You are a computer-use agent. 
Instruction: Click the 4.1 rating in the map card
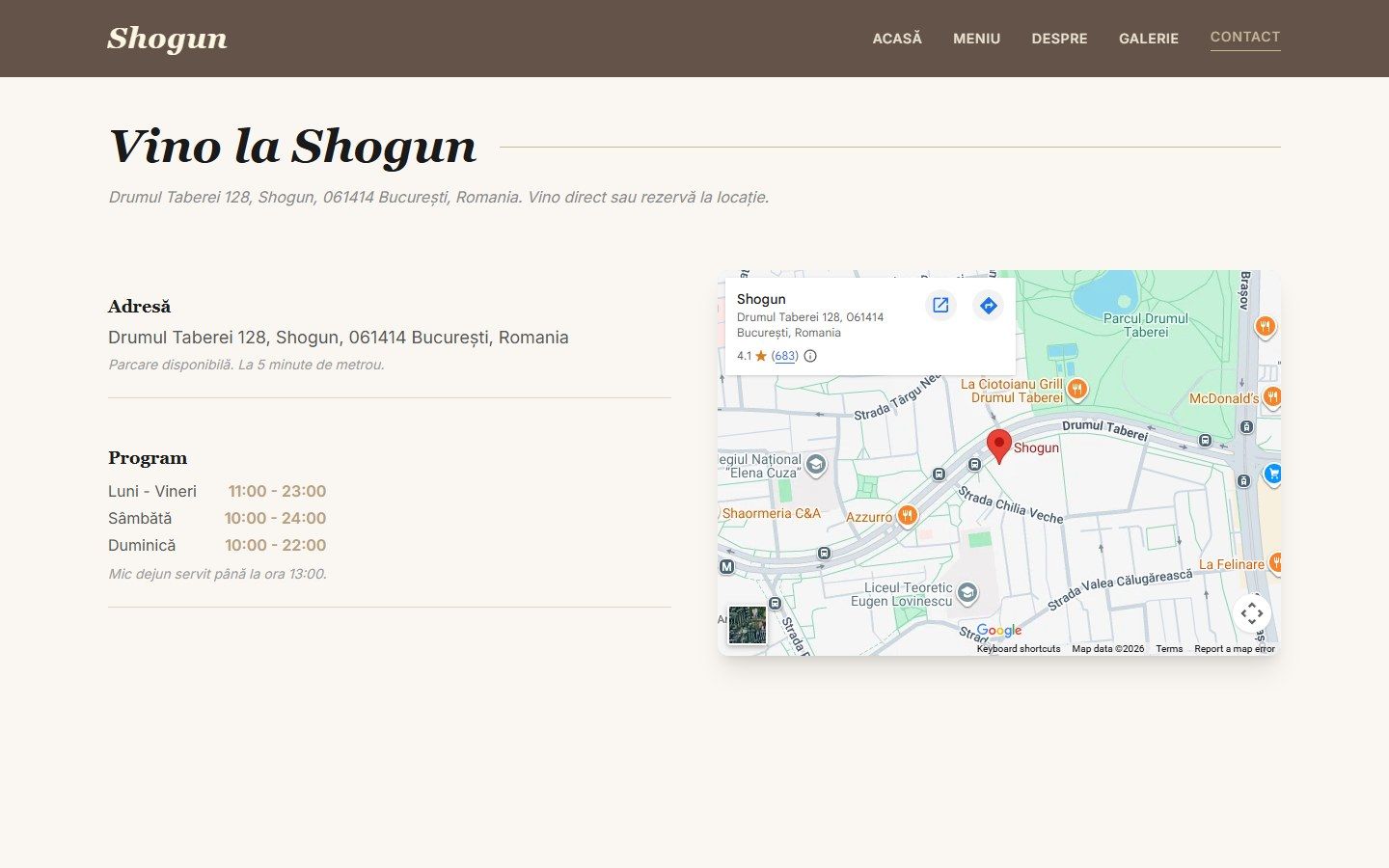tap(744, 356)
